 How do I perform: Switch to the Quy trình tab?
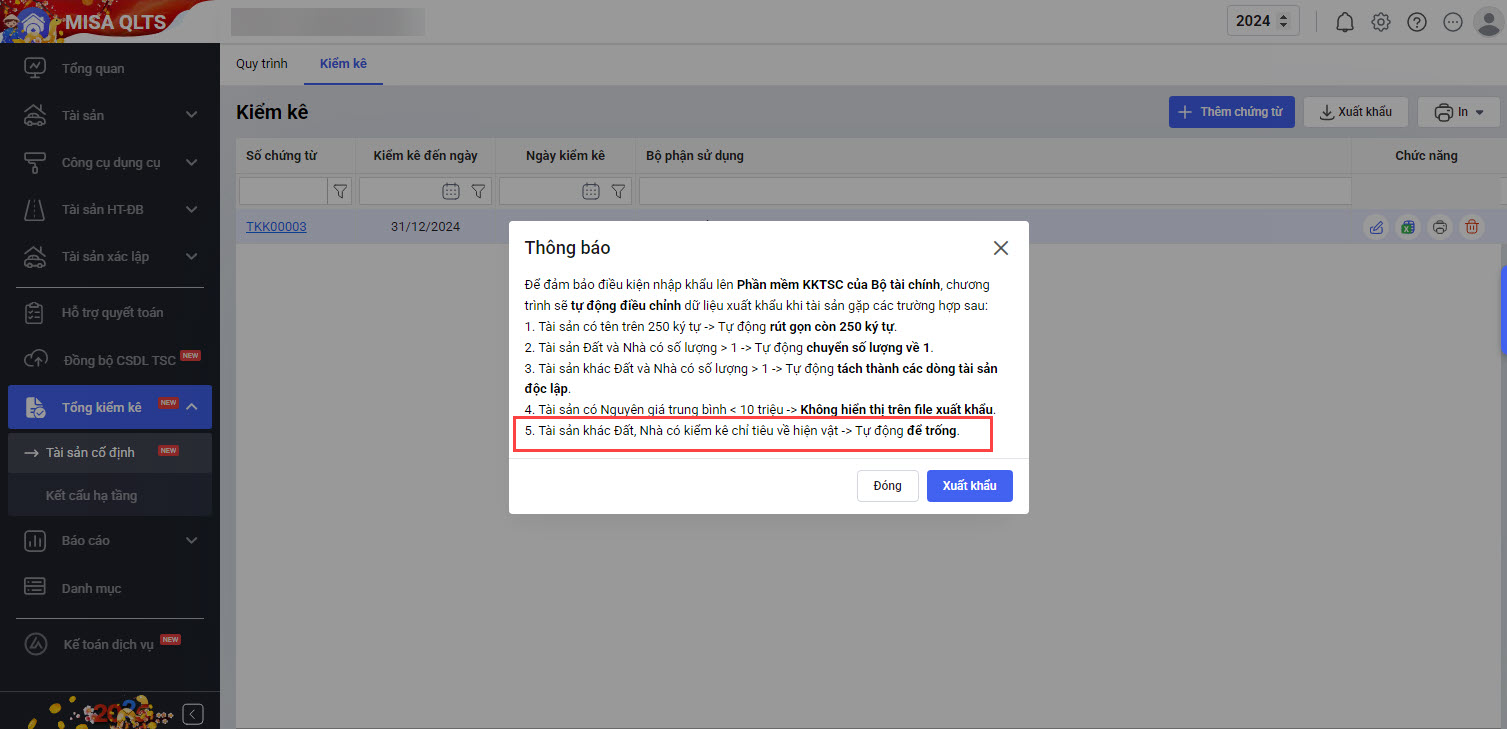[x=261, y=64]
